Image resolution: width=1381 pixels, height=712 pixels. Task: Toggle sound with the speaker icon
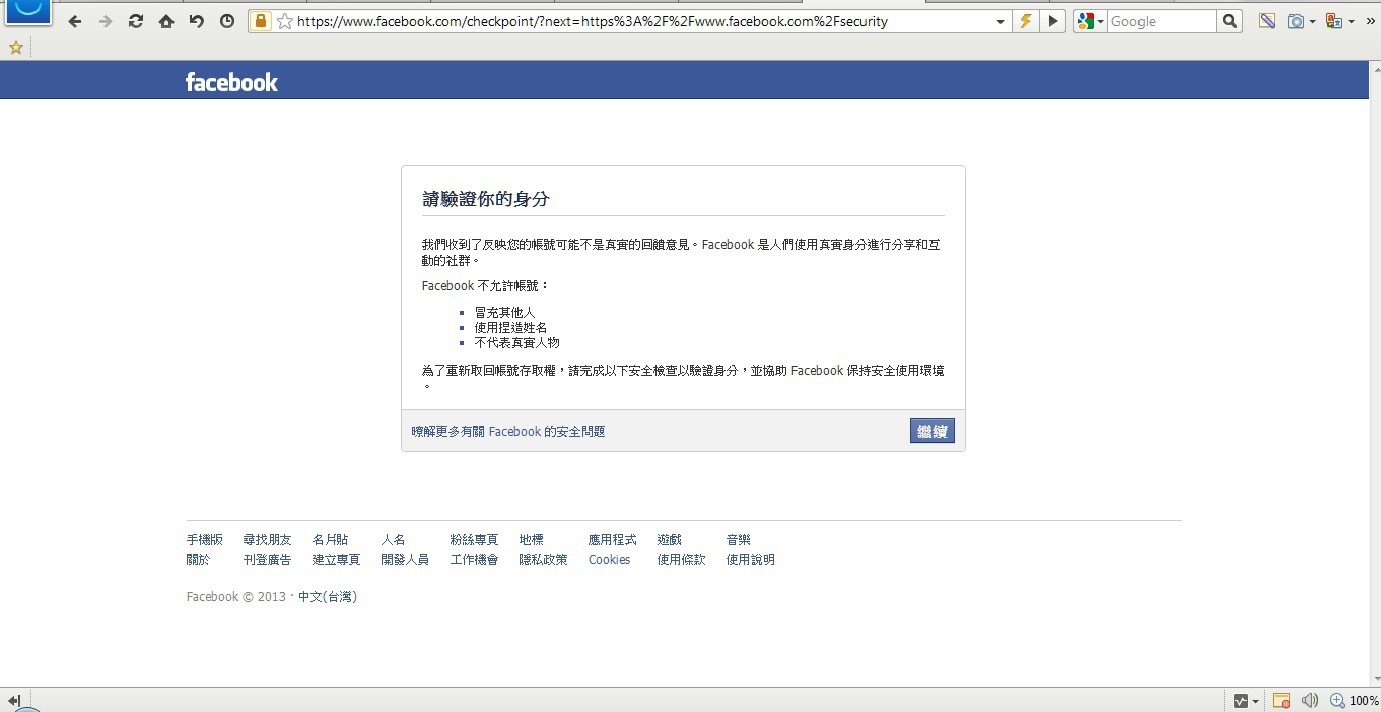click(x=1309, y=701)
